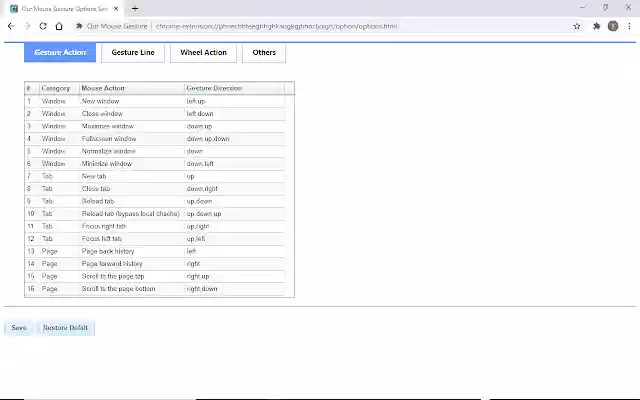Select Scroll to the page top row
This screenshot has width=640, height=400.
pyautogui.click(x=155, y=276)
